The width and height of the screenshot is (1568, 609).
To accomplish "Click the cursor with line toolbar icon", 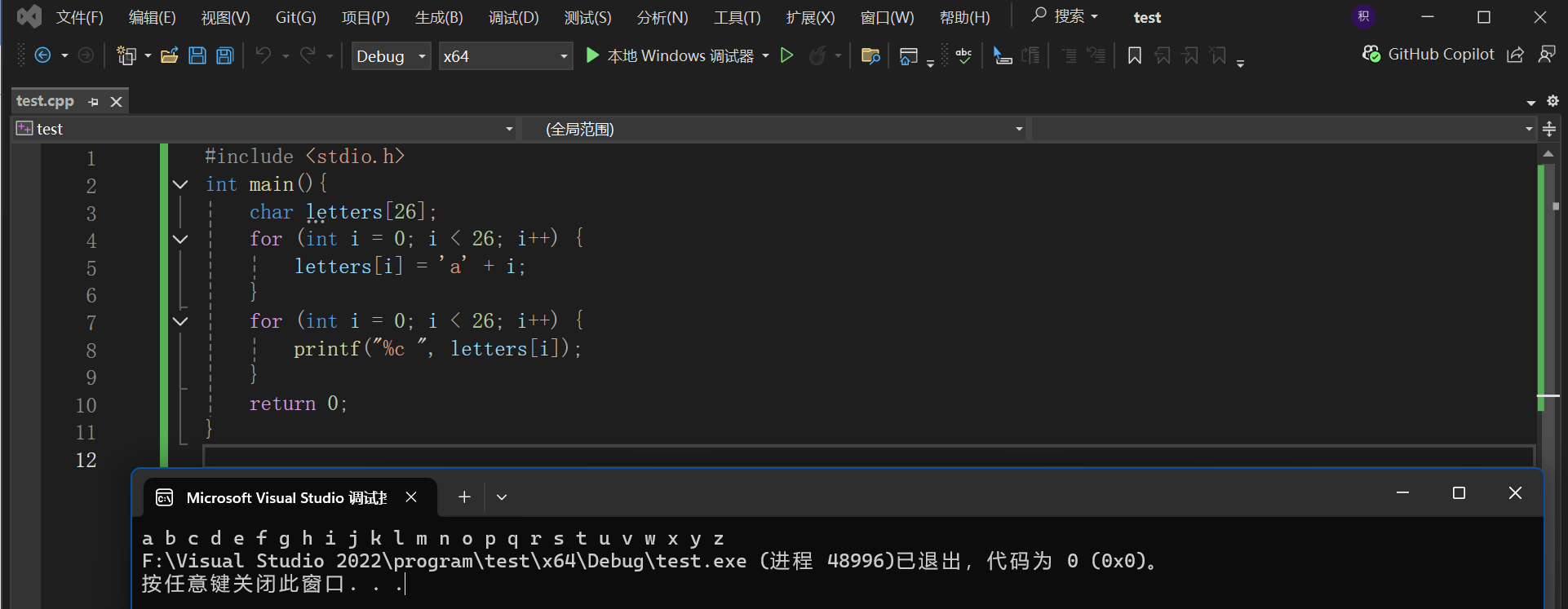I will [x=1003, y=55].
